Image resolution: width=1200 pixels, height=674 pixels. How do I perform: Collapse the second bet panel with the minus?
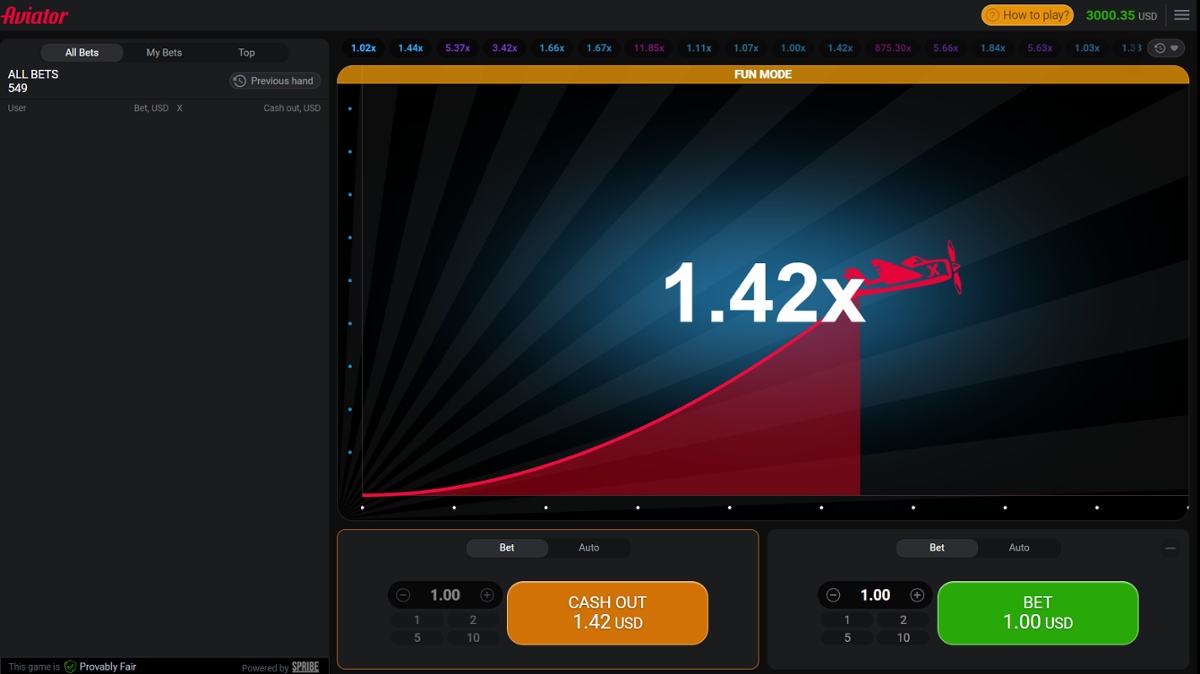(1170, 547)
